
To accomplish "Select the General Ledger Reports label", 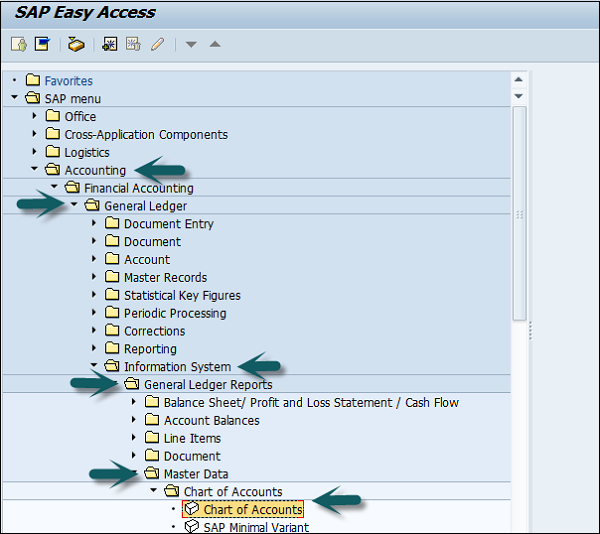I will tap(208, 384).
